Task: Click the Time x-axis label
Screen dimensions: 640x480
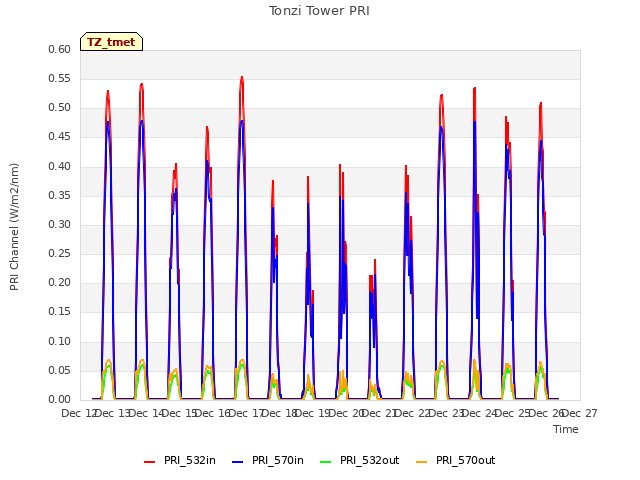Action: 566,429
